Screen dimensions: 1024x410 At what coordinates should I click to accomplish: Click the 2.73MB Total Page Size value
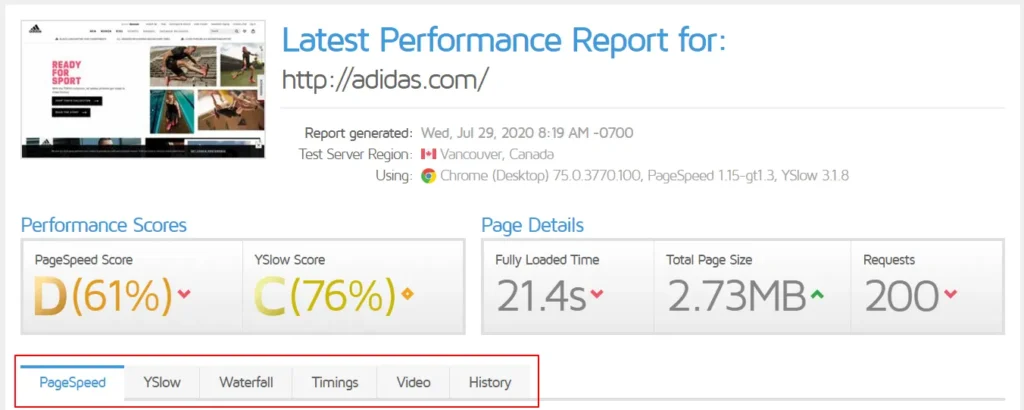[x=736, y=296]
